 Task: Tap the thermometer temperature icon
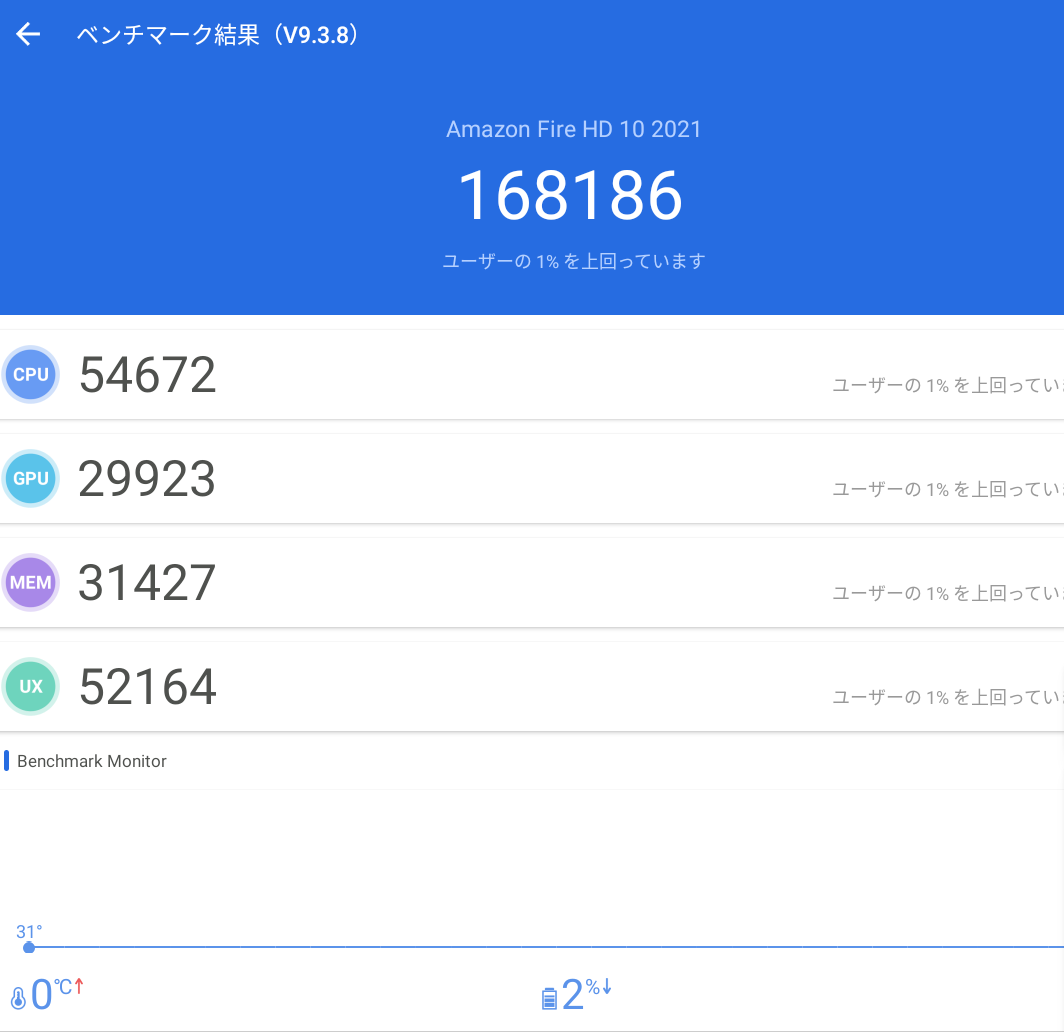pyautogui.click(x=18, y=998)
